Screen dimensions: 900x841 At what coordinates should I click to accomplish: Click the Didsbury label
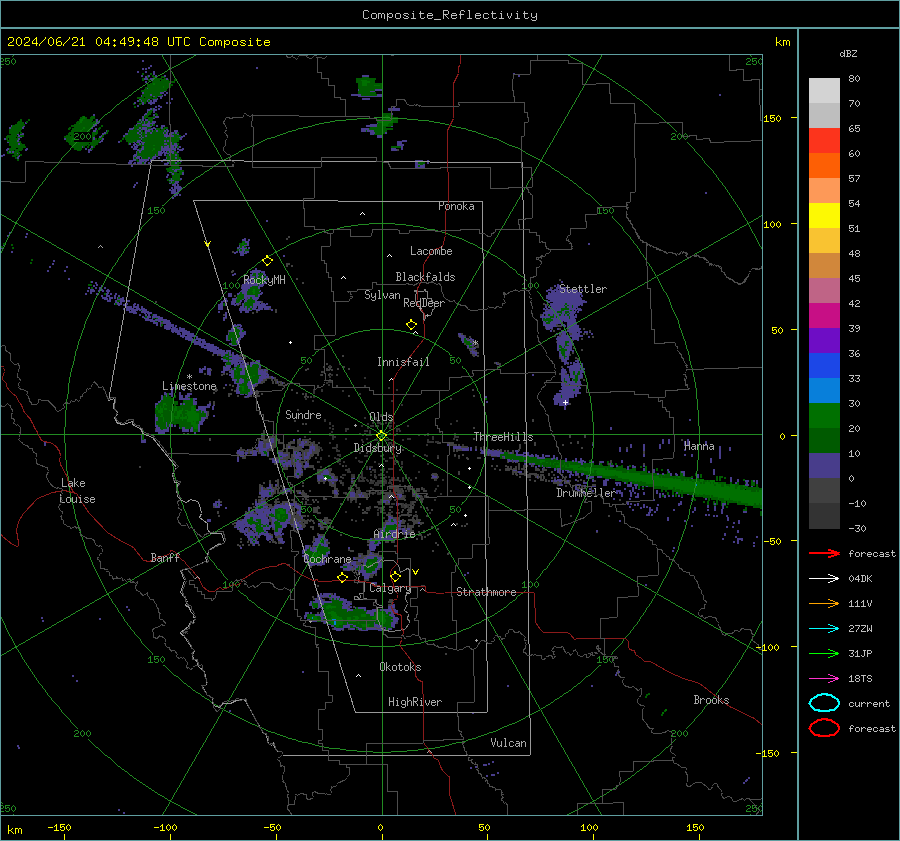tap(378, 448)
